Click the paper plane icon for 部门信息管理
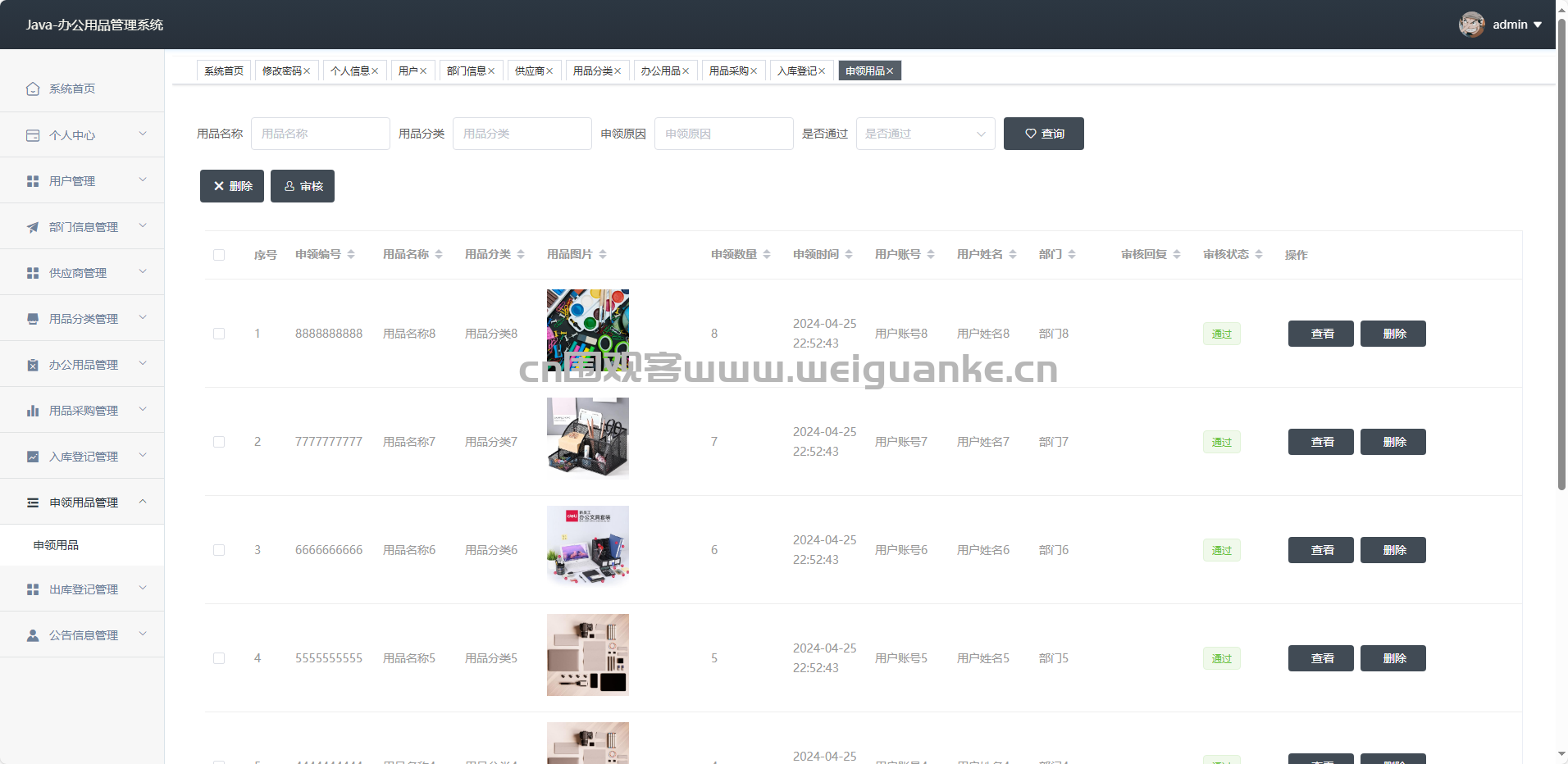 [33, 227]
